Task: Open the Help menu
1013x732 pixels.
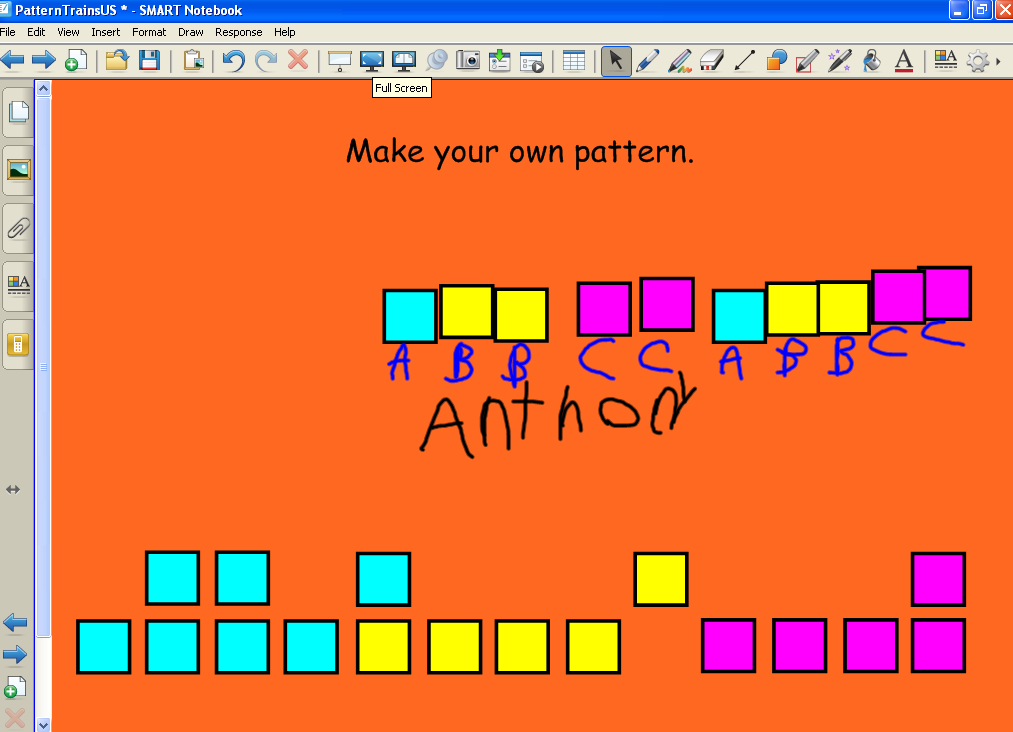Action: pyautogui.click(x=284, y=32)
